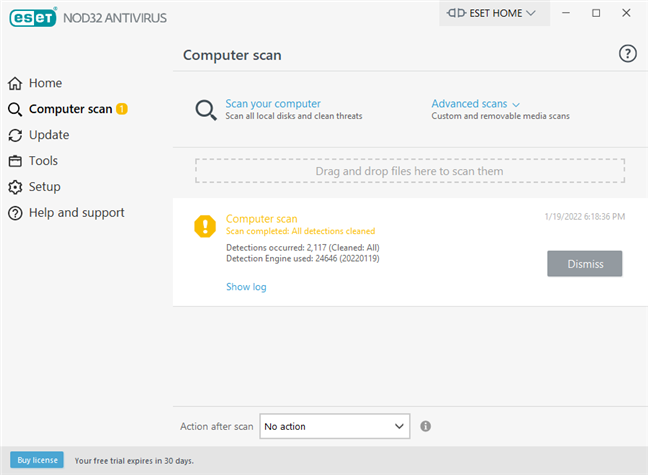Close the ESET window
Image resolution: width=648 pixels, height=475 pixels.
pyautogui.click(x=626, y=13)
